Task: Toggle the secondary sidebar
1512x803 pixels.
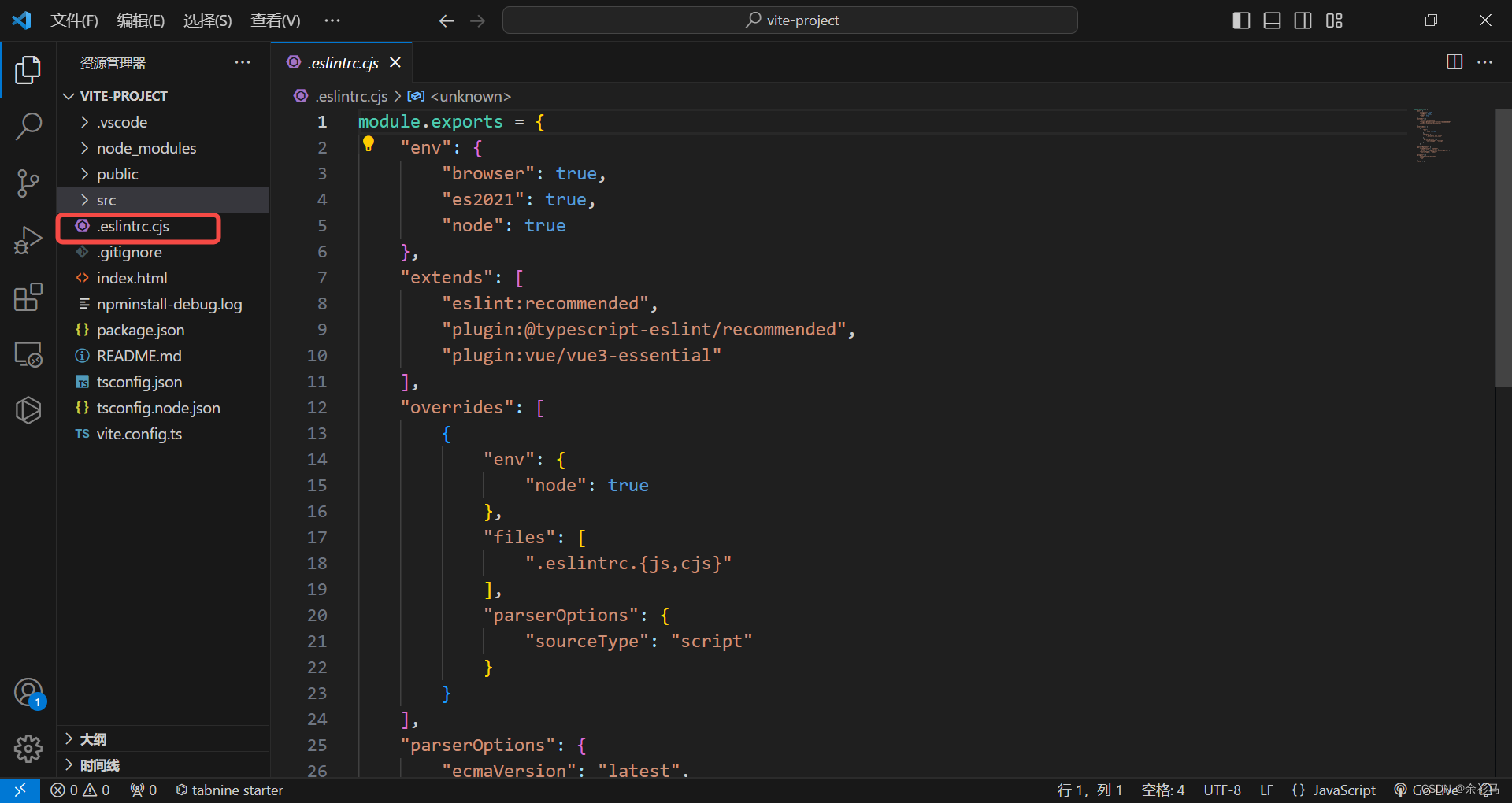Action: (1303, 20)
